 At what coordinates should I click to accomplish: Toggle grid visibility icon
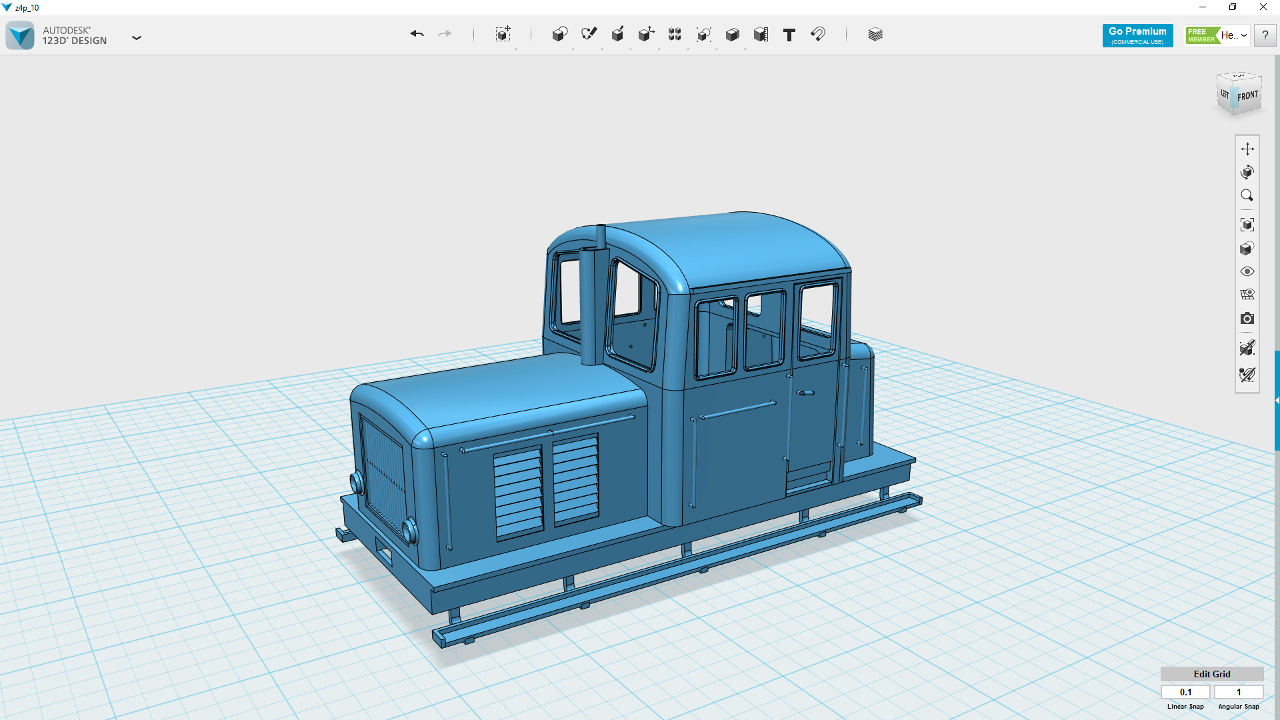(x=1247, y=295)
